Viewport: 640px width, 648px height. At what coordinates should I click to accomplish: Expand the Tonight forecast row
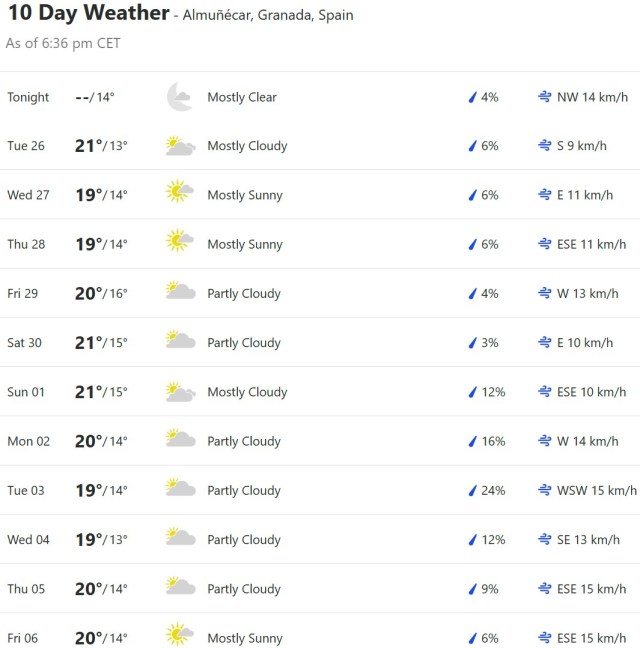[x=320, y=97]
